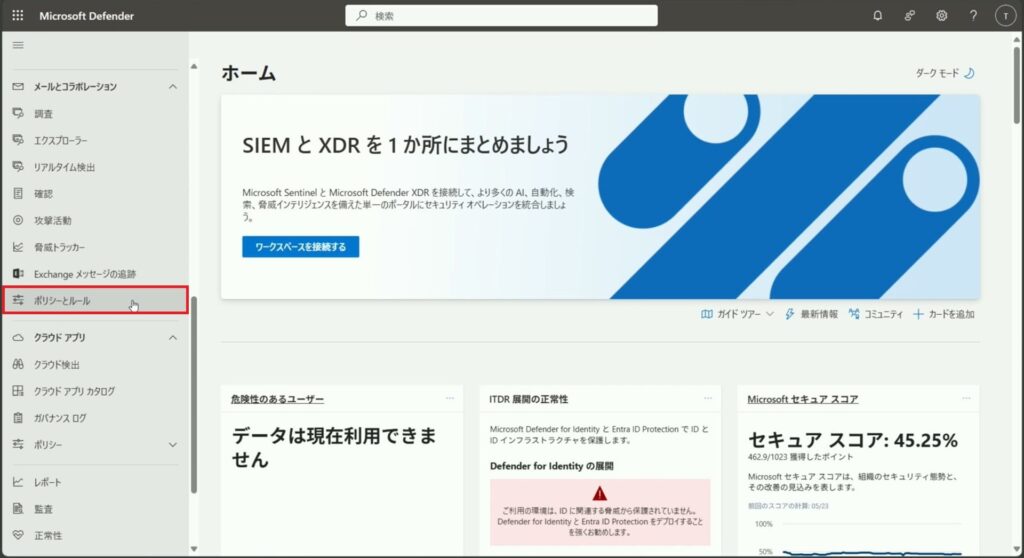Click the クラウド アプリ カタログ grid icon
Image resolution: width=1024 pixels, height=558 pixels.
click(18, 391)
